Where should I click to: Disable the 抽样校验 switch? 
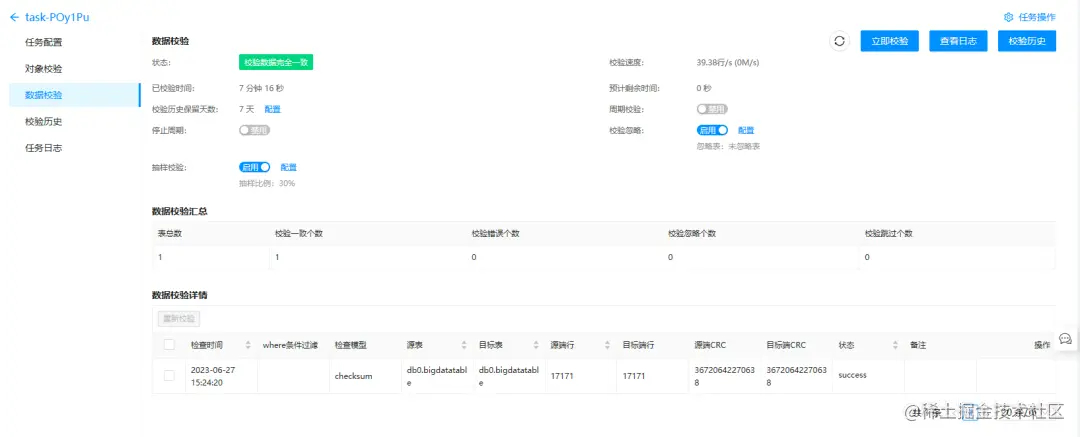pyautogui.click(x=254, y=167)
